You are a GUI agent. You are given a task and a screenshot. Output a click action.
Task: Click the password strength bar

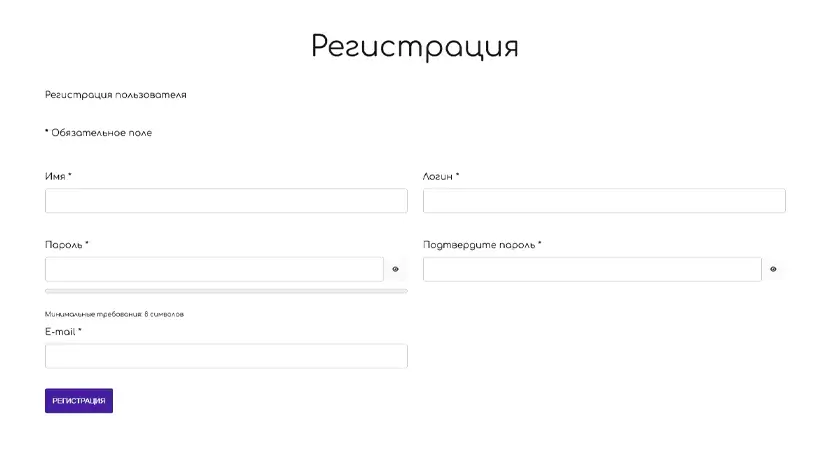(226, 291)
